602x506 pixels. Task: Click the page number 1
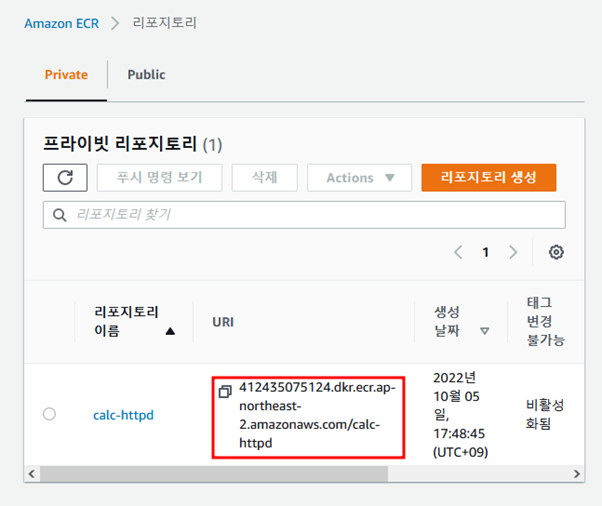click(486, 252)
